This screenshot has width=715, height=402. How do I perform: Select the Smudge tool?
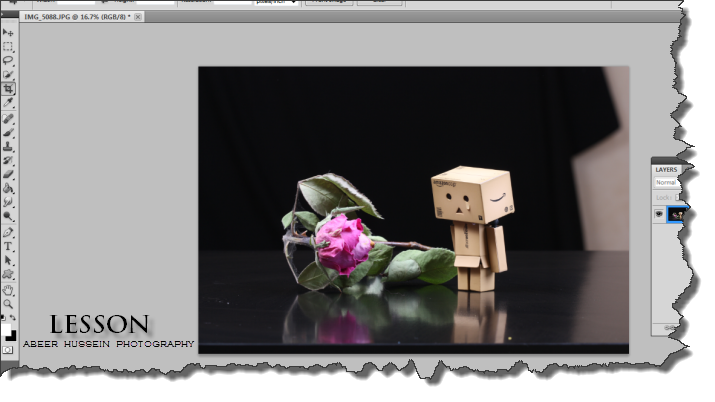tap(8, 202)
